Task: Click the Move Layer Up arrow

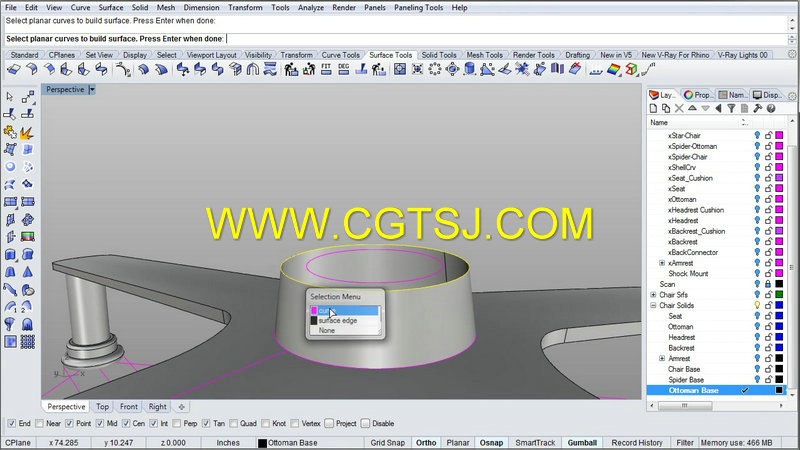Action: coord(692,108)
